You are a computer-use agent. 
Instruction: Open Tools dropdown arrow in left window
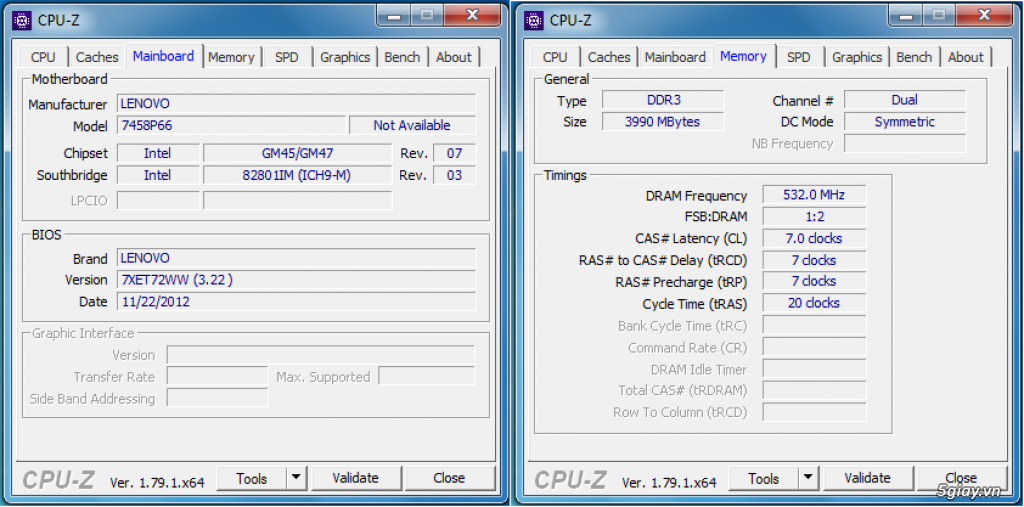pyautogui.click(x=296, y=478)
